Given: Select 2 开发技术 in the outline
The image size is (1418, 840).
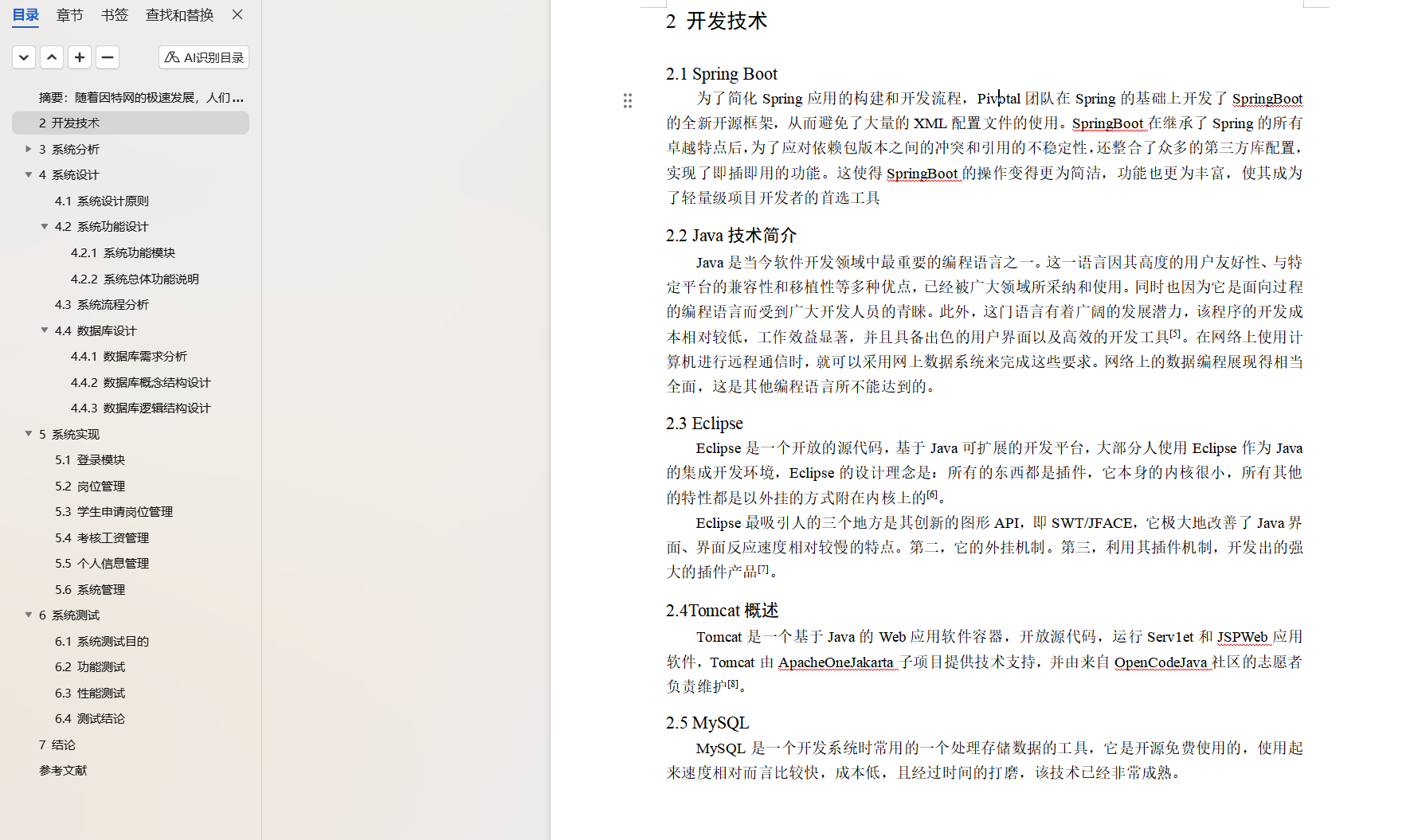Looking at the screenshot, I should coord(131,123).
